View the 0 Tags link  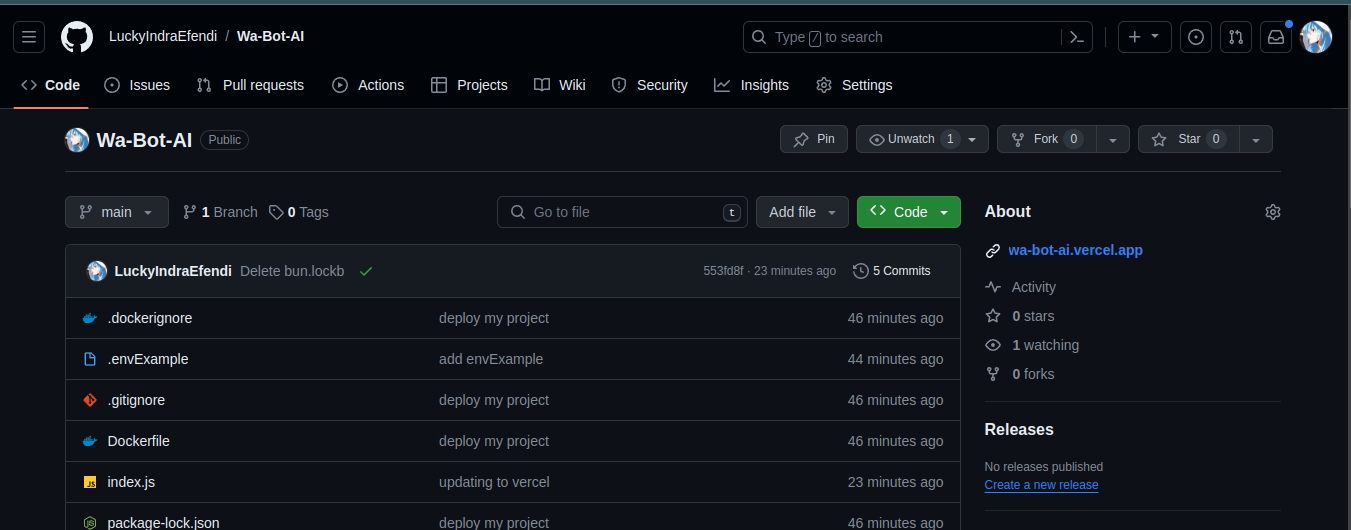click(x=299, y=212)
